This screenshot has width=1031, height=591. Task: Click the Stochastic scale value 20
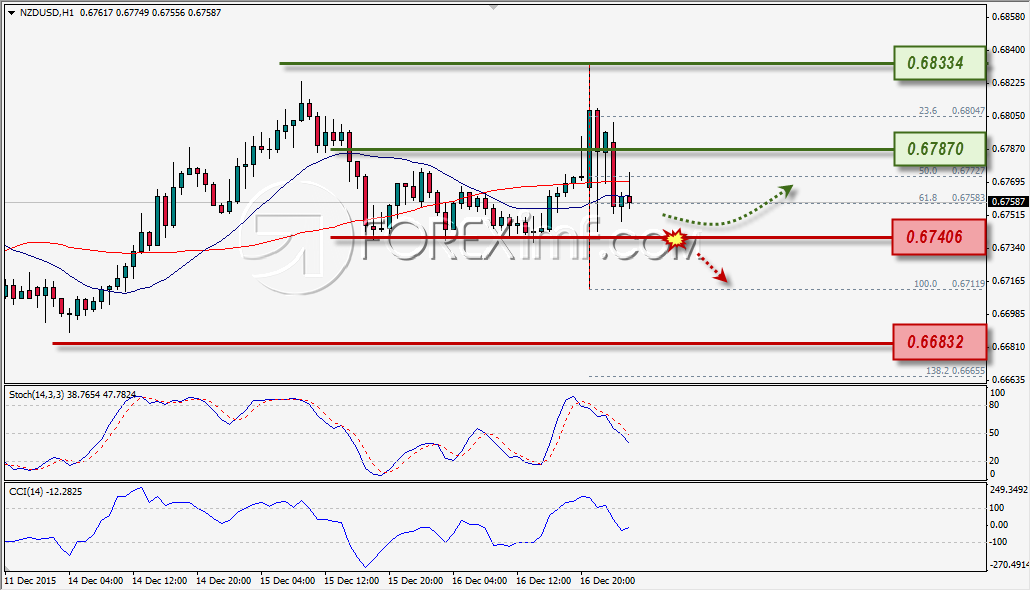995,461
